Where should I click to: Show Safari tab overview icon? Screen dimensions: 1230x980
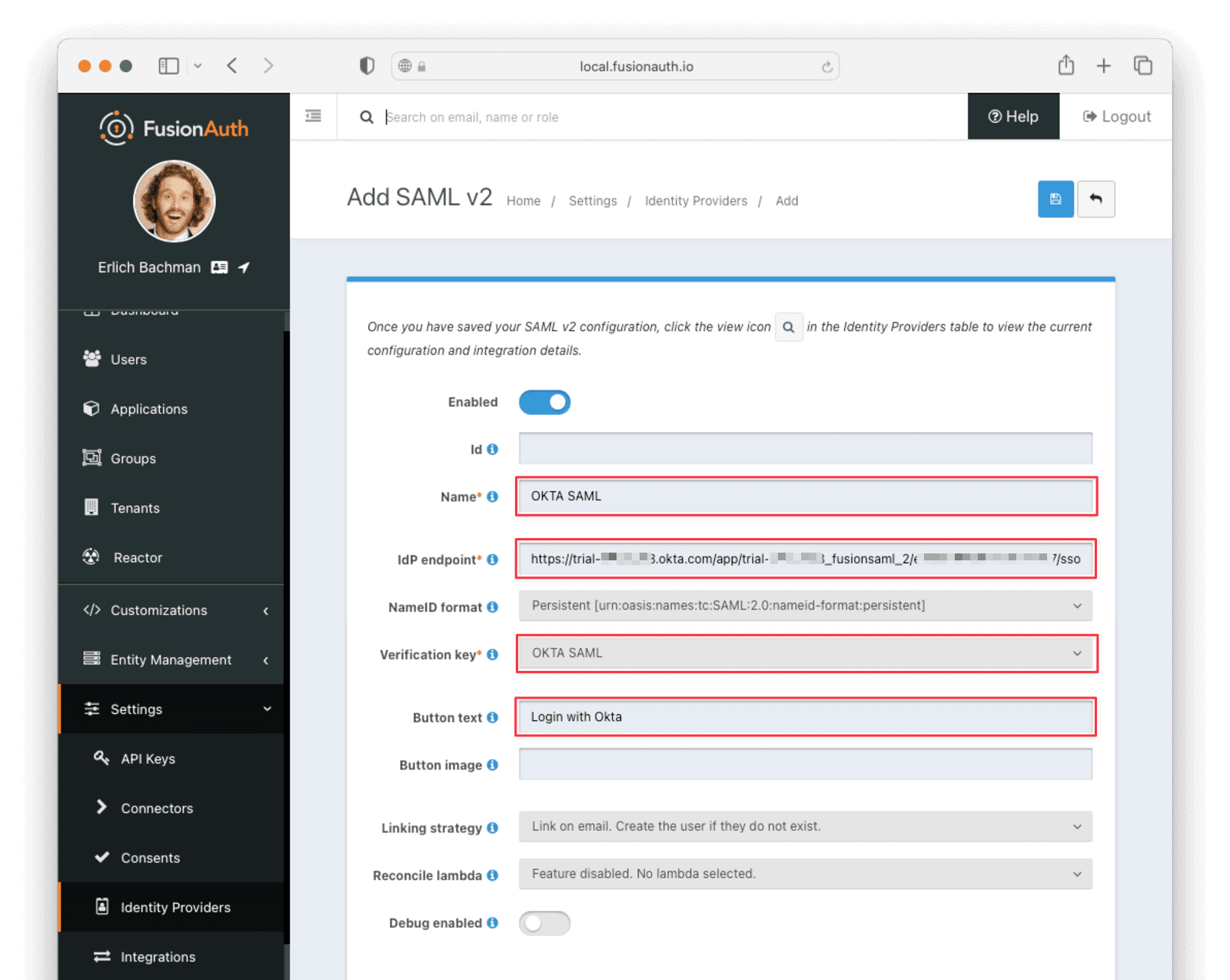(1143, 65)
